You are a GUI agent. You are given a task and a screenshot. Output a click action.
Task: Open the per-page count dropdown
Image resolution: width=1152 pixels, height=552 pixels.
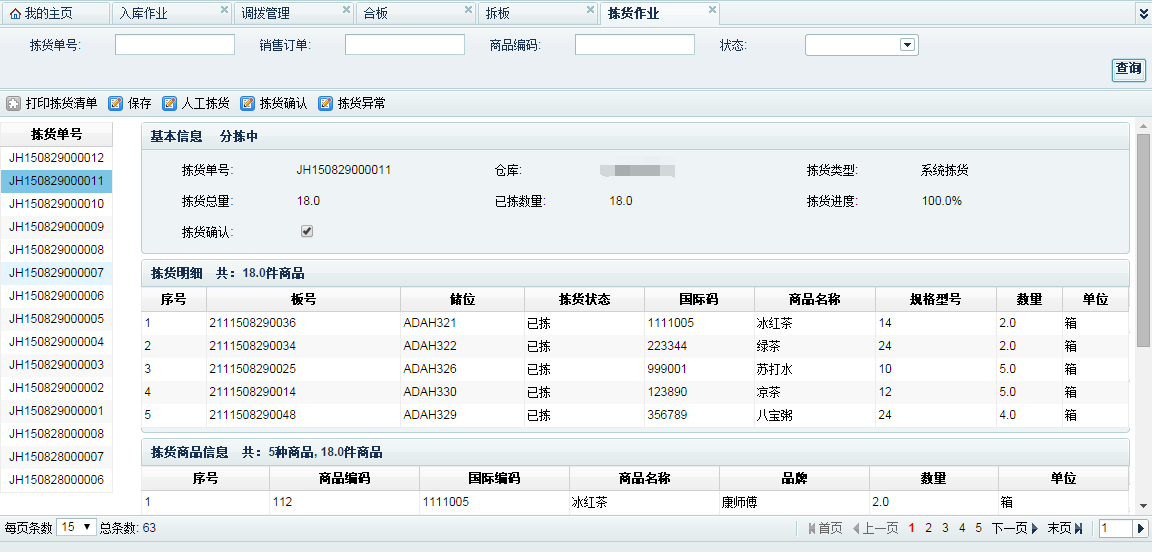76,527
